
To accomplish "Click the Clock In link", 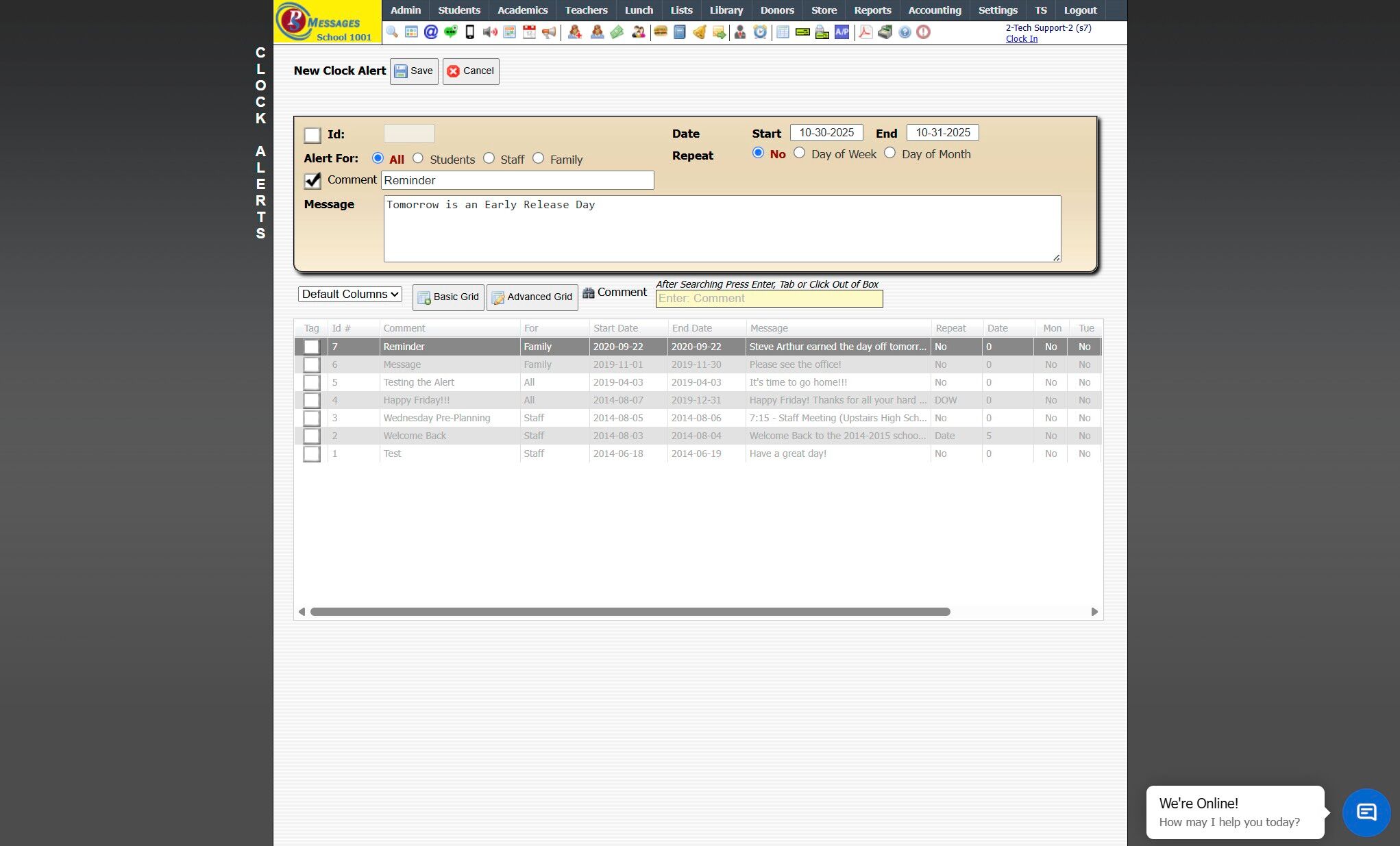I will [1021, 39].
